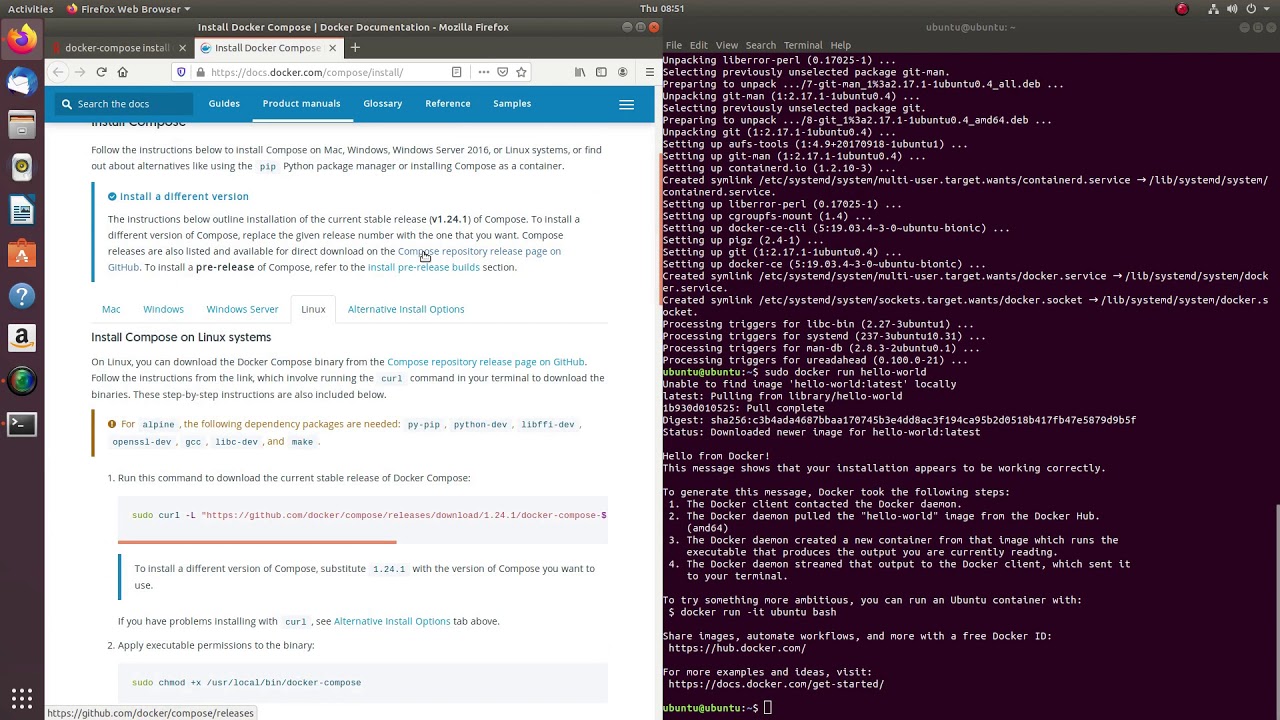Open the Files manager dock icon
1280x720 pixels.
[21, 125]
